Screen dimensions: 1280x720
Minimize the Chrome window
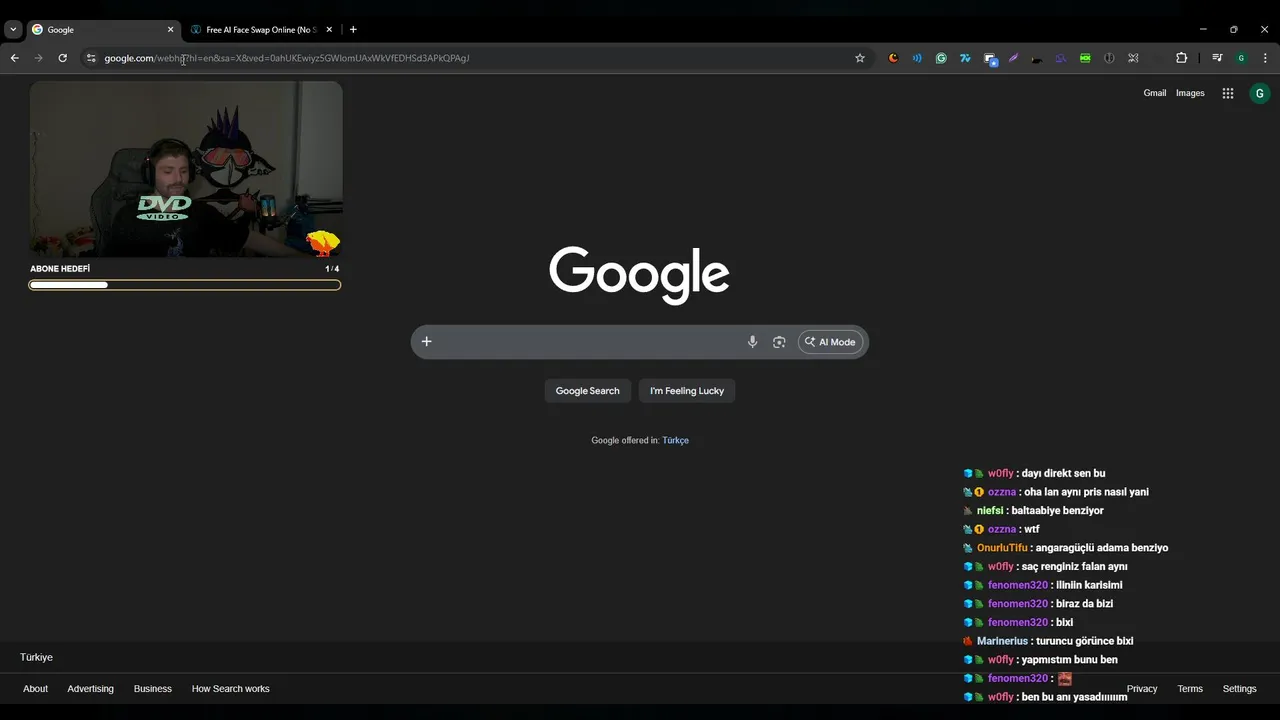(x=1203, y=30)
